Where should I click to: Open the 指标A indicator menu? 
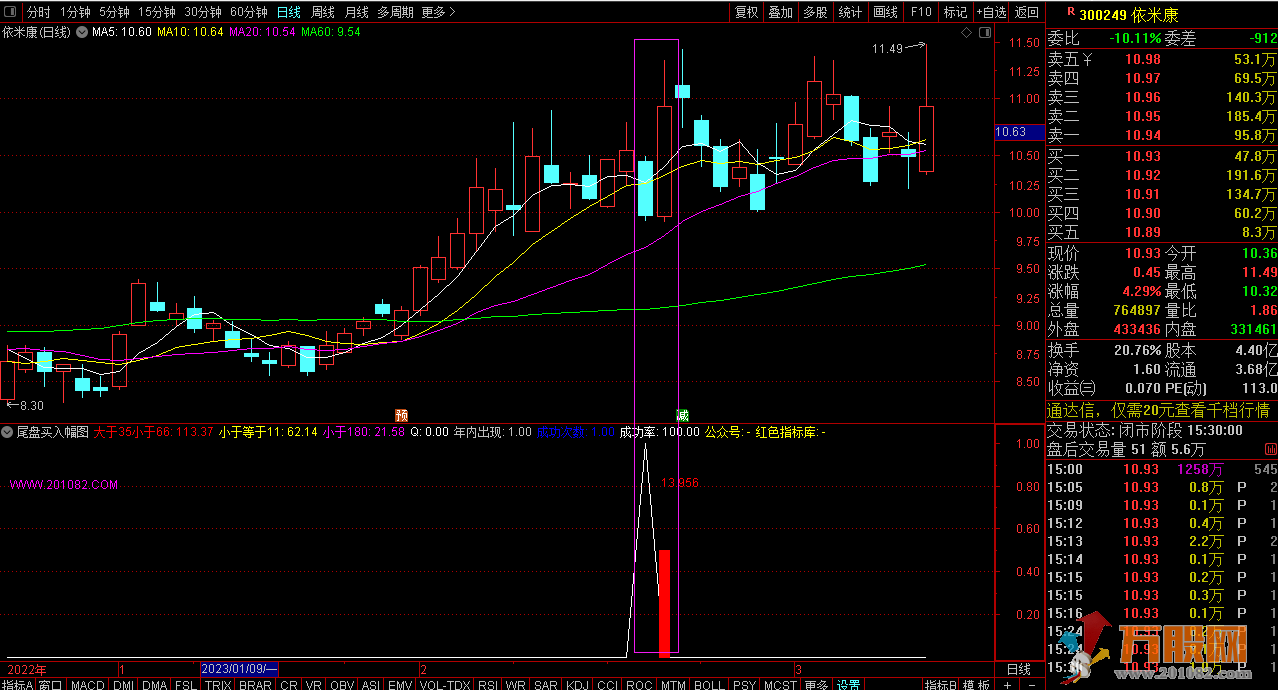17,684
